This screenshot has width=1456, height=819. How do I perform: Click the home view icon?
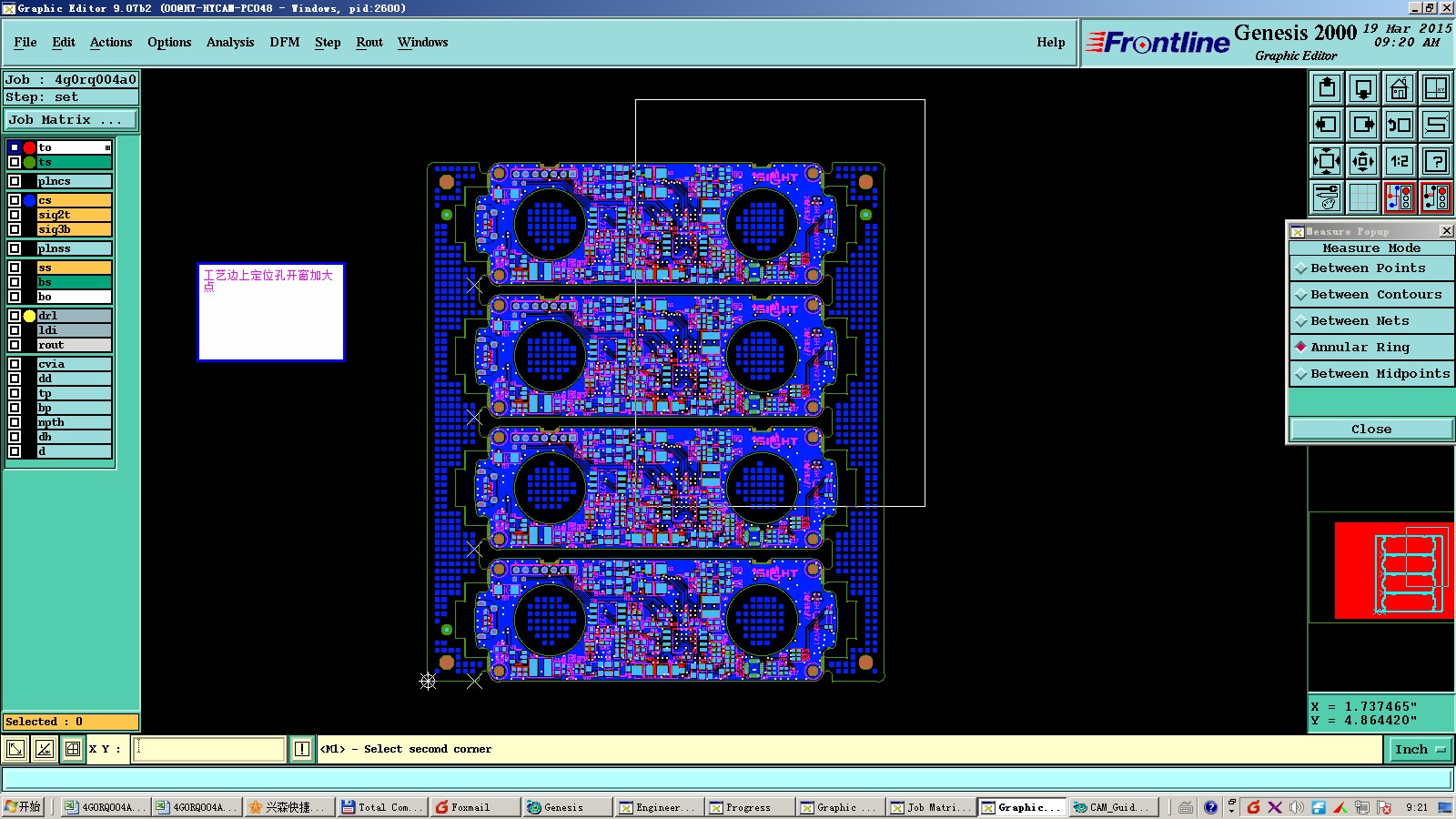pos(1400,88)
